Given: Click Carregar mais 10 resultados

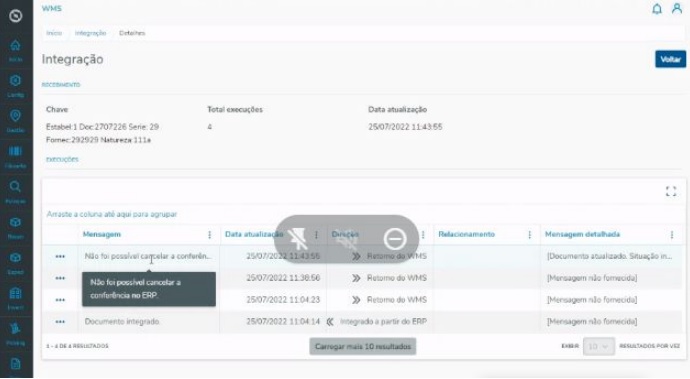Looking at the screenshot, I should pyautogui.click(x=363, y=346).
